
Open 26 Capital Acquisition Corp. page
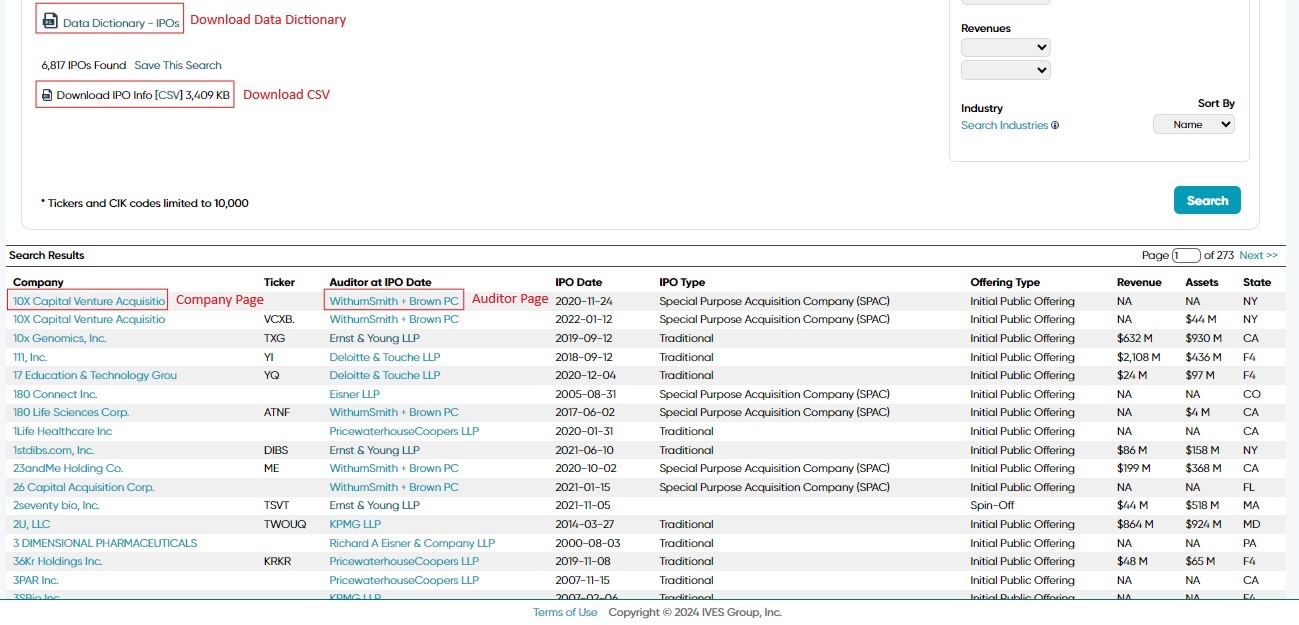[x=84, y=487]
